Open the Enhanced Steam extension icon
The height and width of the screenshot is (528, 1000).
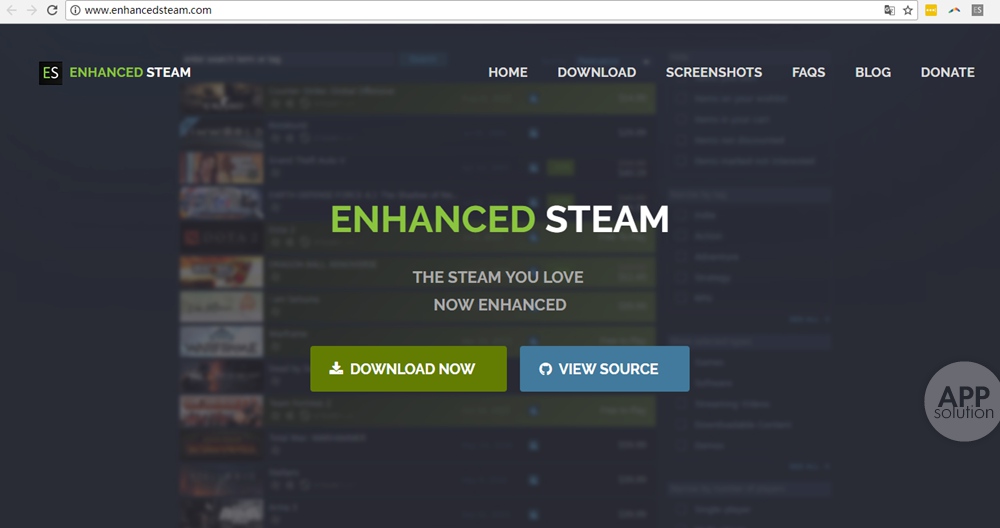coord(977,10)
